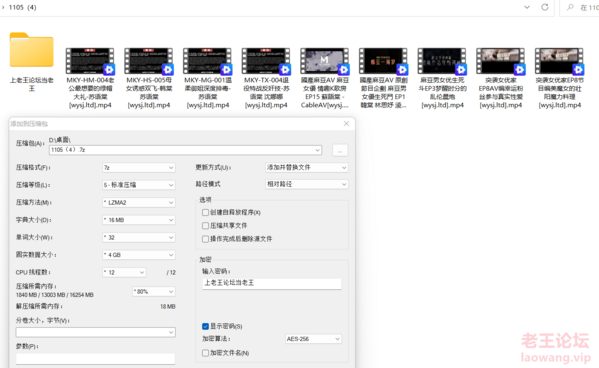This screenshot has height=368, width=599.
Task: Open the LZMA2 compression method dropdown
Action: (139, 203)
